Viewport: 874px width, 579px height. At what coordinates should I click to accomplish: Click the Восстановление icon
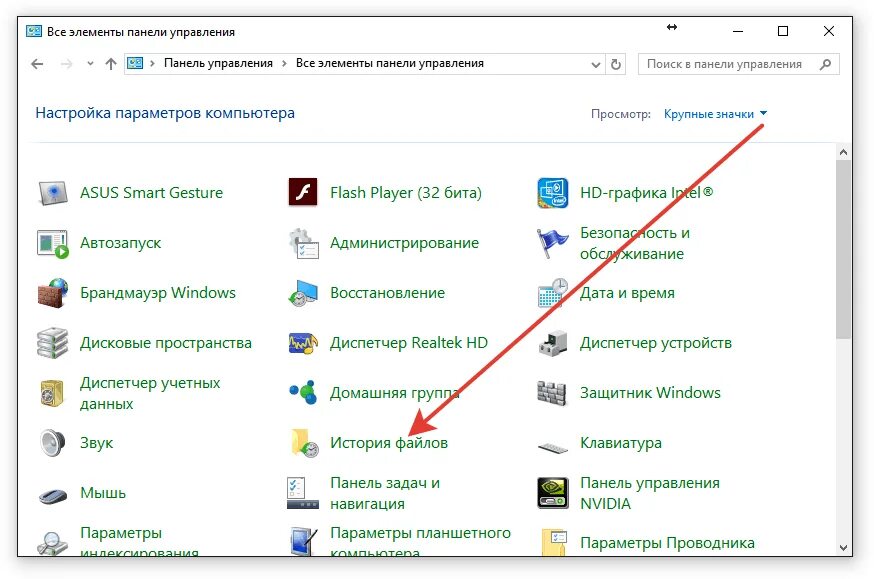(303, 293)
